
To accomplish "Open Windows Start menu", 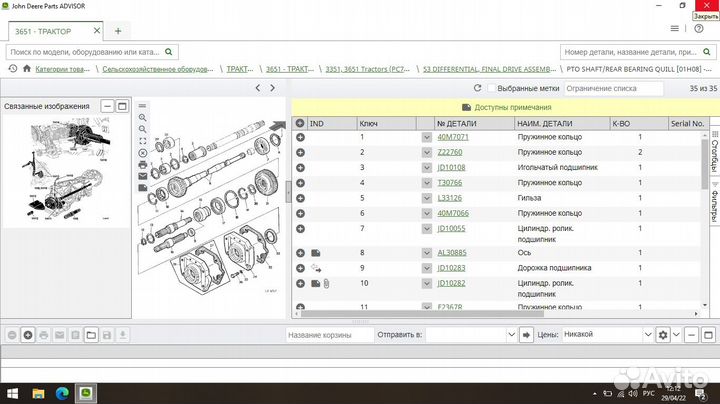I will pyautogui.click(x=13, y=393).
